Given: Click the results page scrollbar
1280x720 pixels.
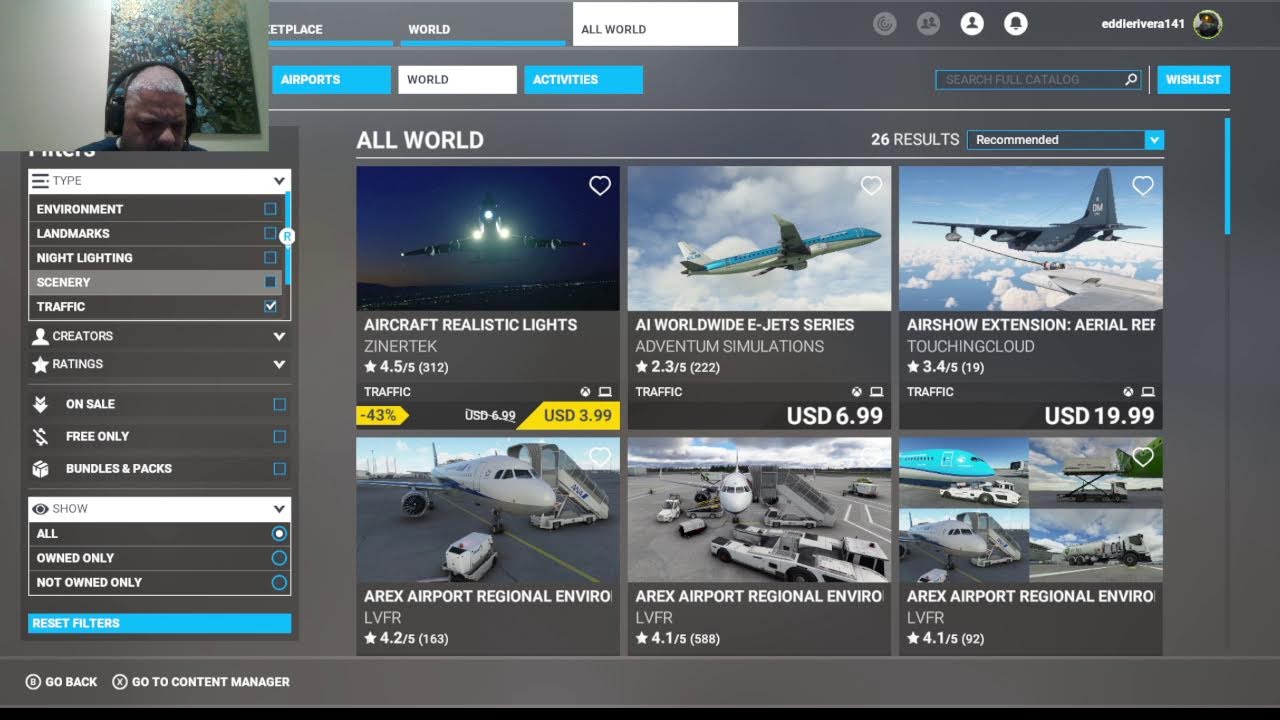Looking at the screenshot, I should [x=1227, y=177].
